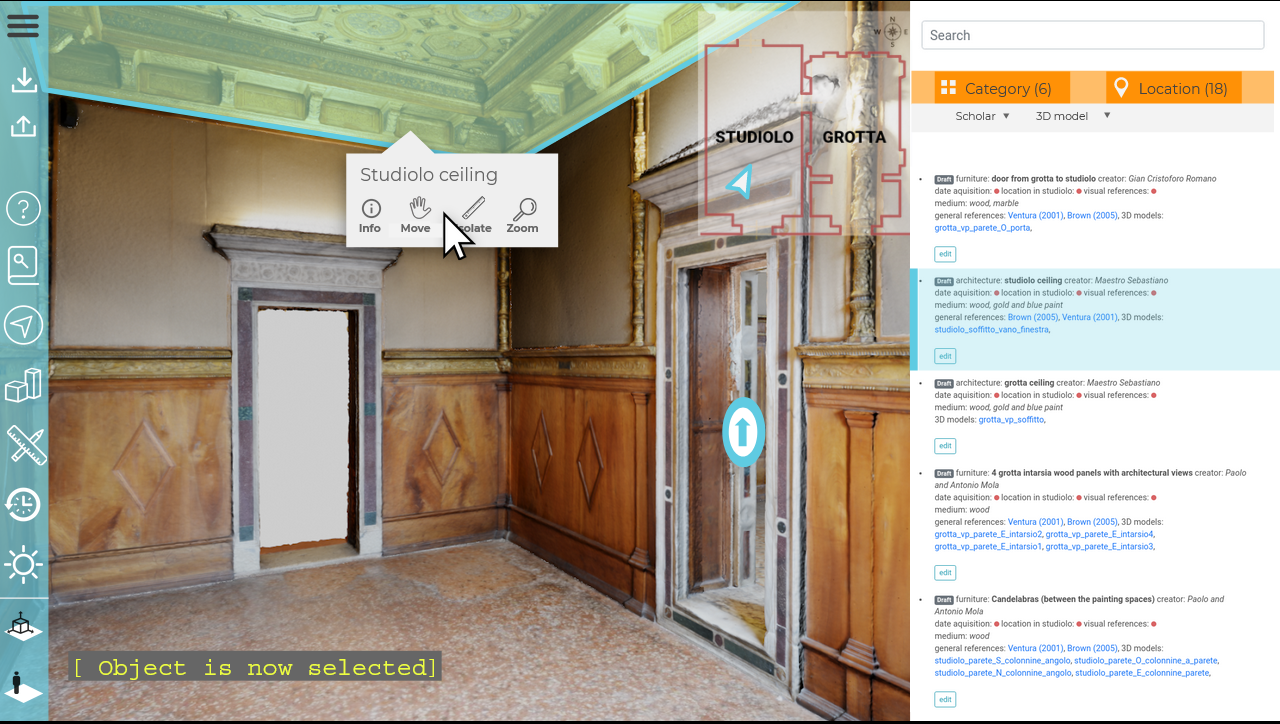The width and height of the screenshot is (1280, 724).
Task: Switch to orbit object view mode
Action: tap(22, 628)
